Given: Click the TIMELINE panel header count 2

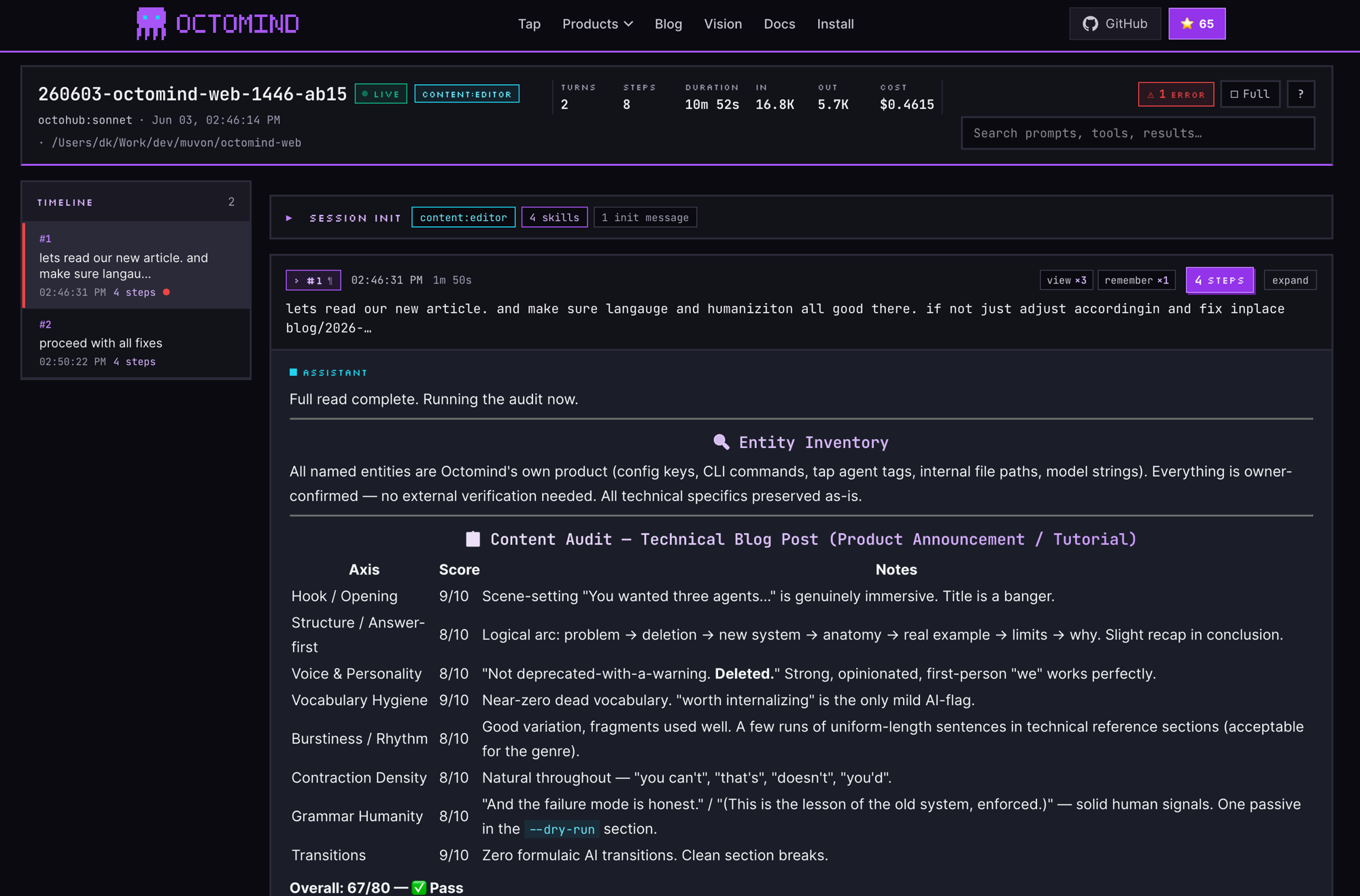Looking at the screenshot, I should pos(231,202).
